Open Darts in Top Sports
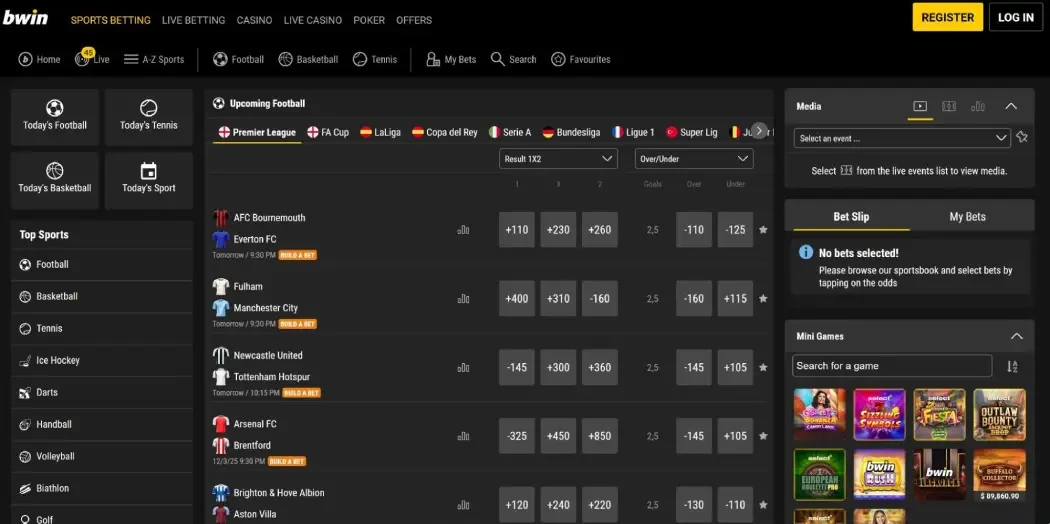The width and height of the screenshot is (1050, 524). (102, 392)
